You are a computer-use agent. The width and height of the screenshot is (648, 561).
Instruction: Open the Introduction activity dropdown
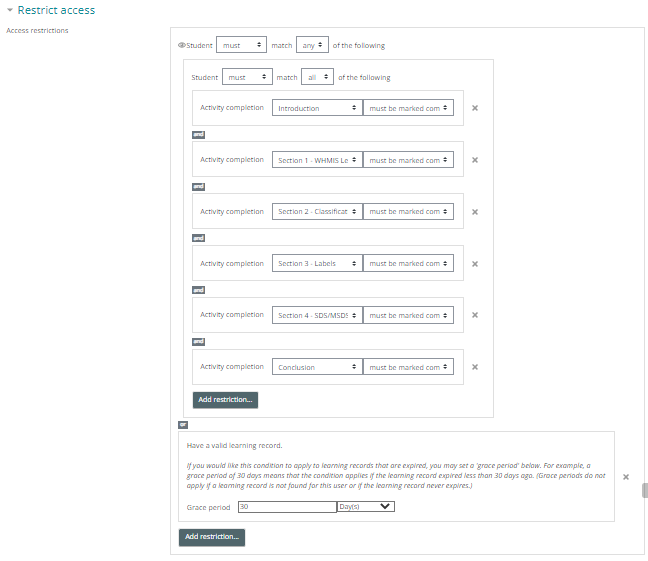tap(317, 108)
